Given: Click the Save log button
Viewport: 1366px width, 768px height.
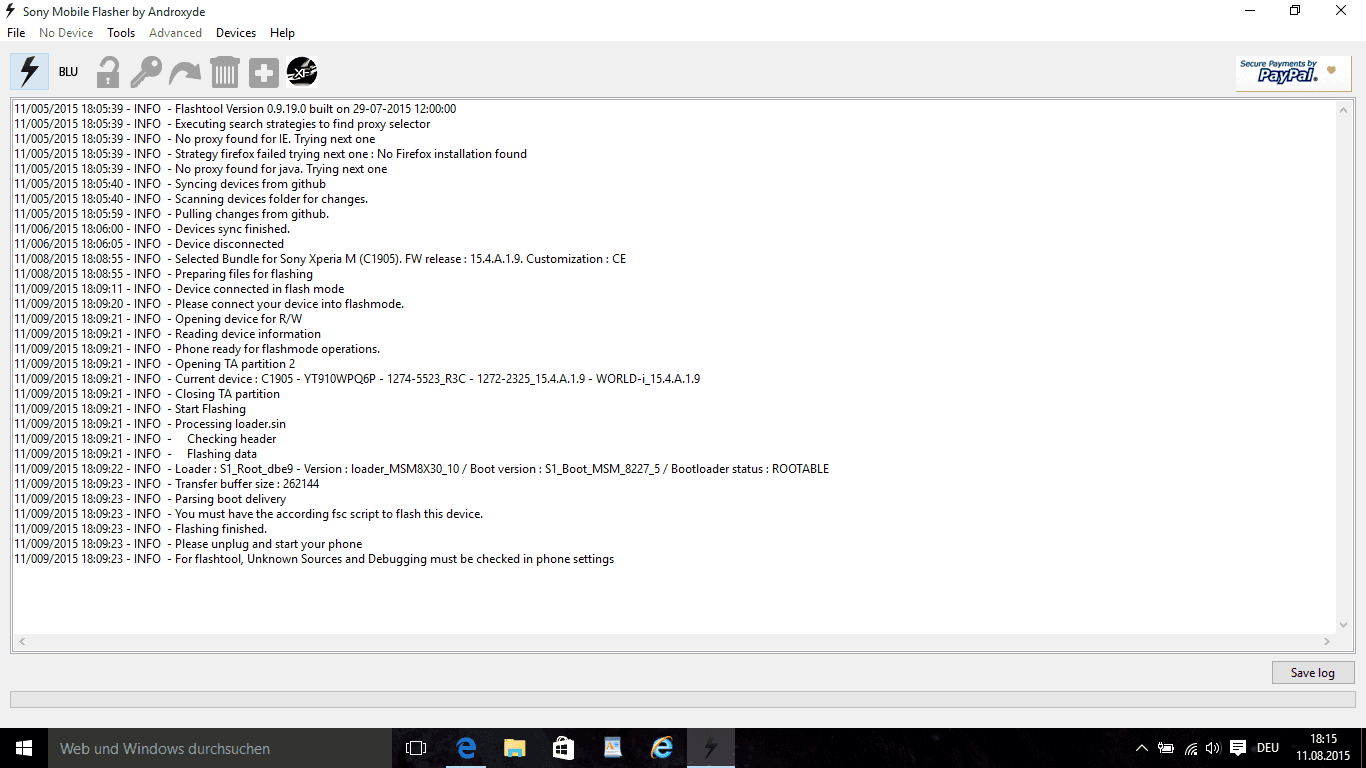Looking at the screenshot, I should coord(1313,673).
